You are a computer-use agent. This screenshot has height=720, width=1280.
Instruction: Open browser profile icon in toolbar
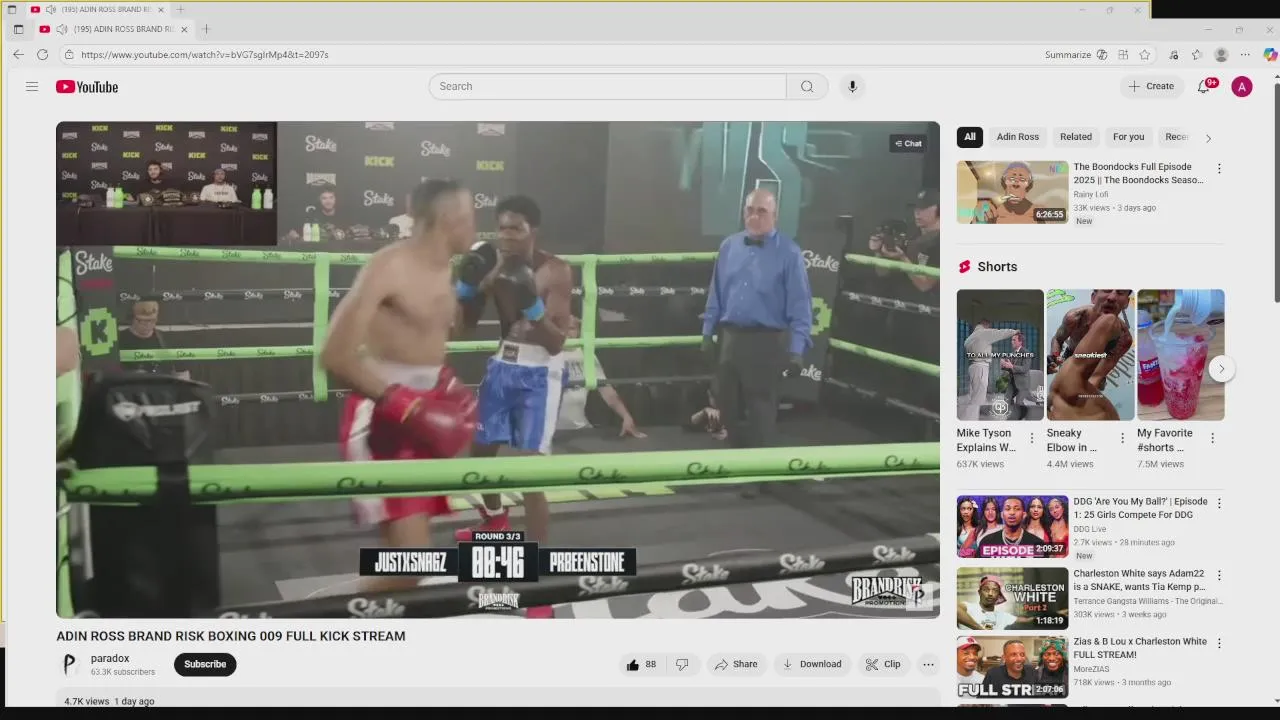(1221, 55)
